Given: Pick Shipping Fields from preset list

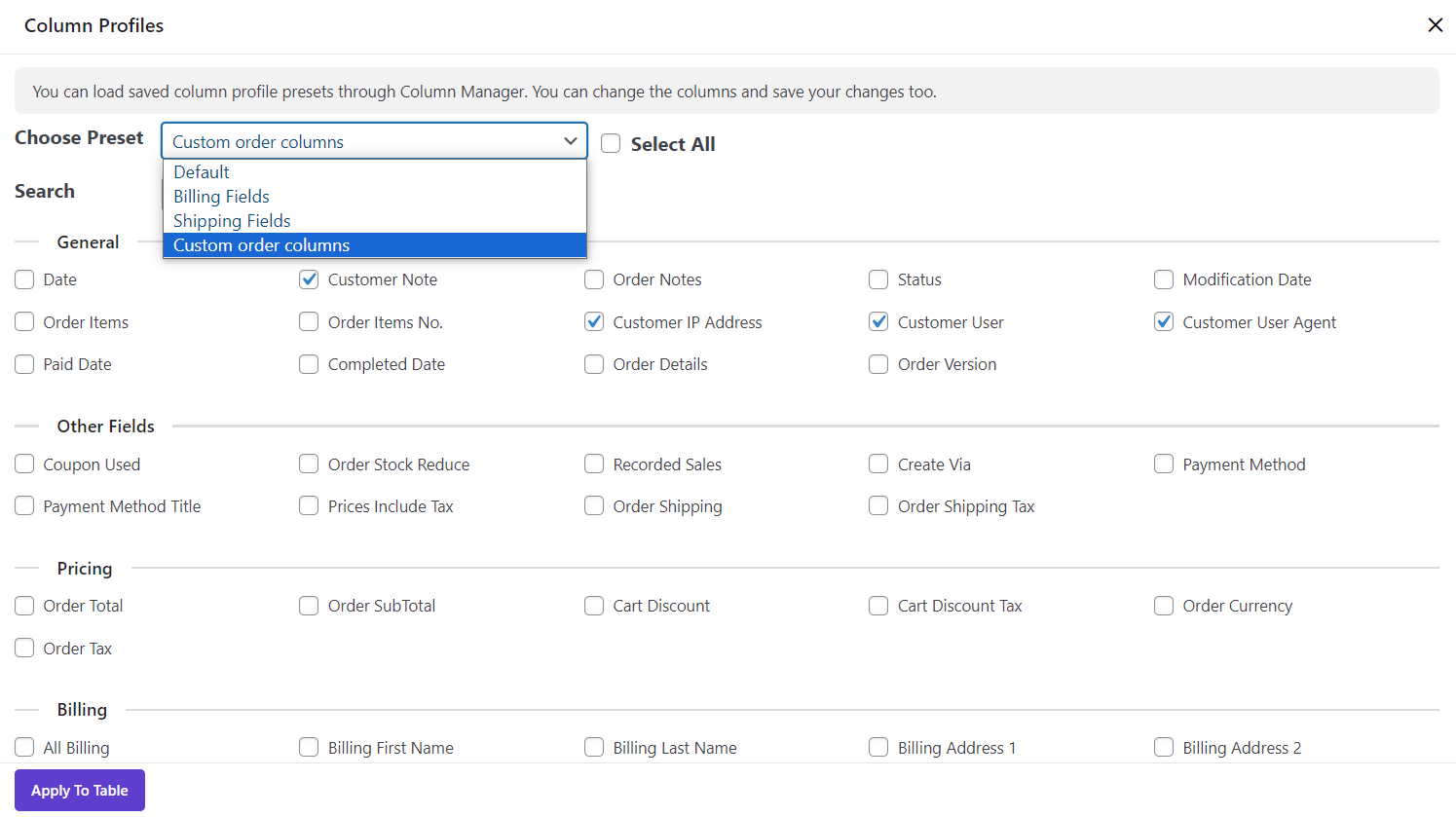Looking at the screenshot, I should (x=232, y=221).
